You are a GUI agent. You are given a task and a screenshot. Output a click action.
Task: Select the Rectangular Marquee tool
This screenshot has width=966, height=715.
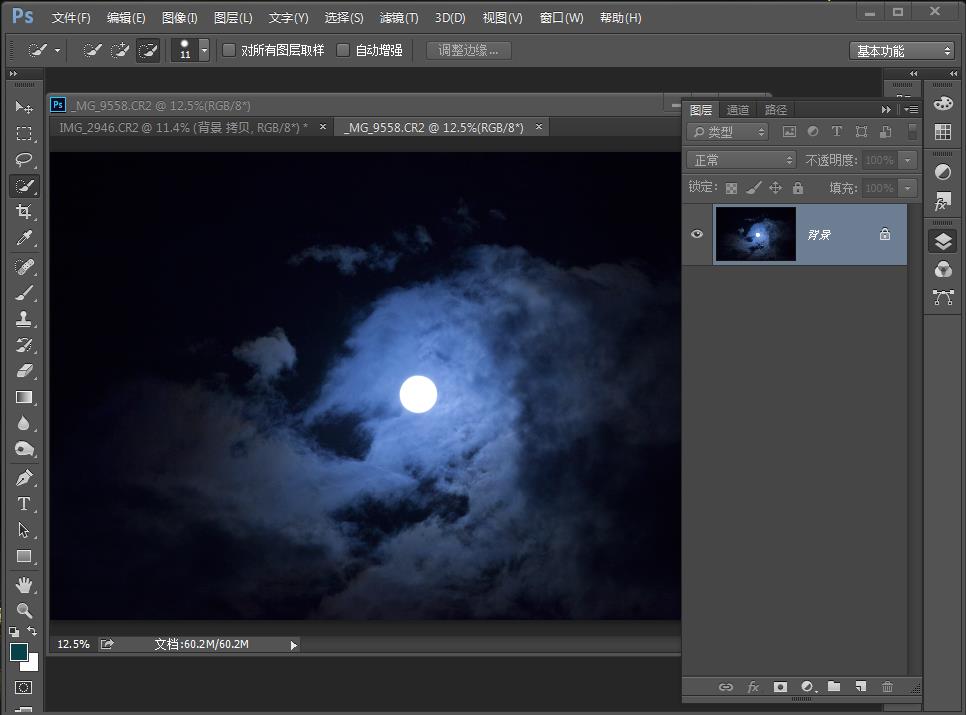click(24, 134)
